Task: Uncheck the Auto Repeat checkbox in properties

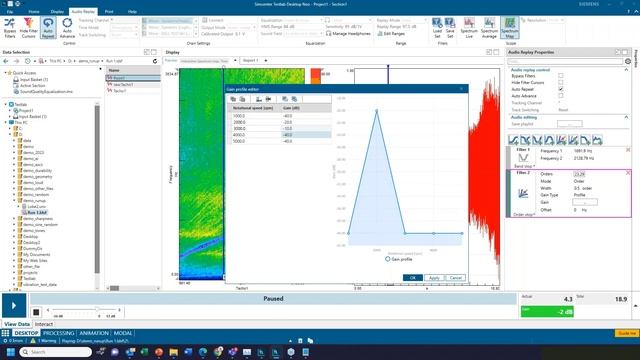Action: pos(561,89)
